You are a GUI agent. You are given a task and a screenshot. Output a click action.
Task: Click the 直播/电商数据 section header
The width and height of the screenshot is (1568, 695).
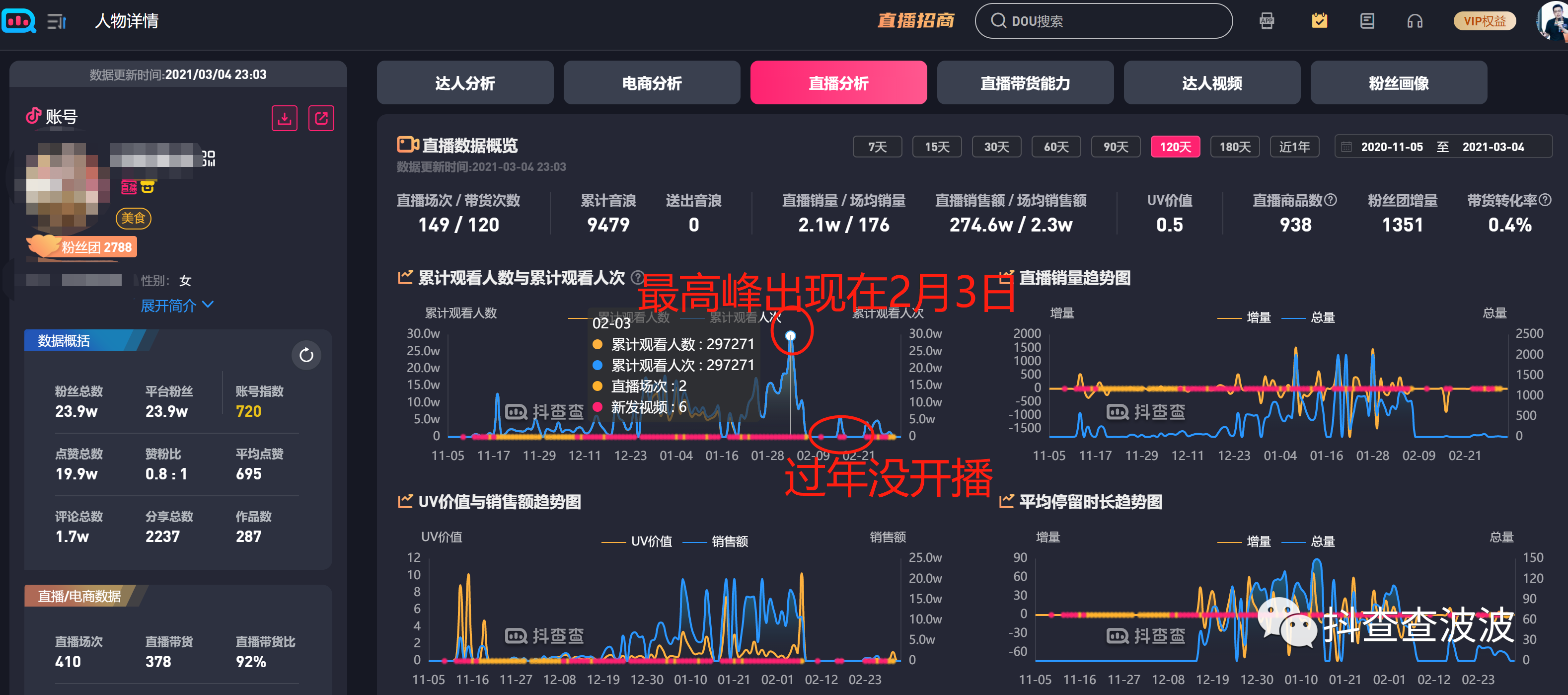[79, 596]
